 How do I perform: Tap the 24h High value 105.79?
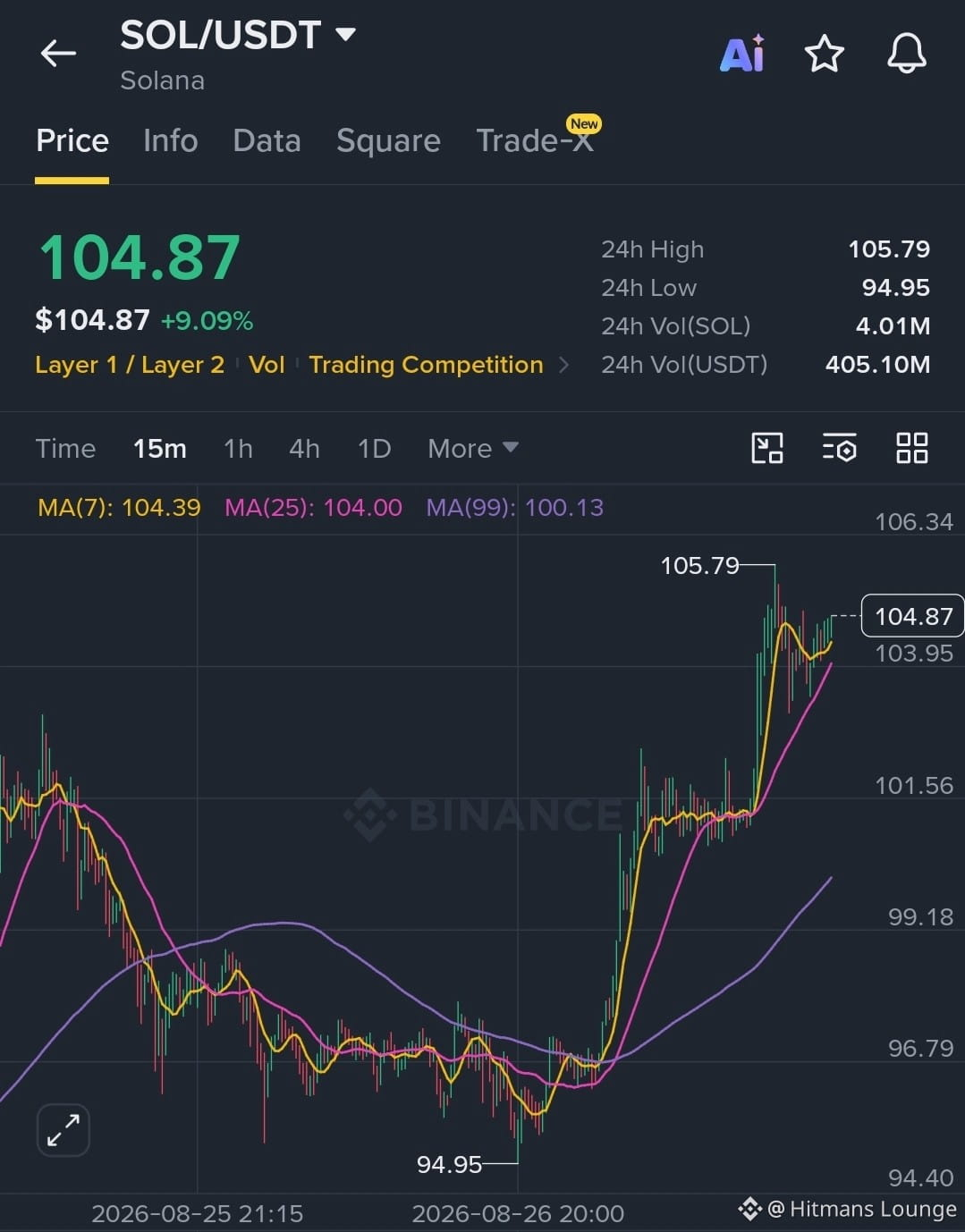[x=889, y=249]
